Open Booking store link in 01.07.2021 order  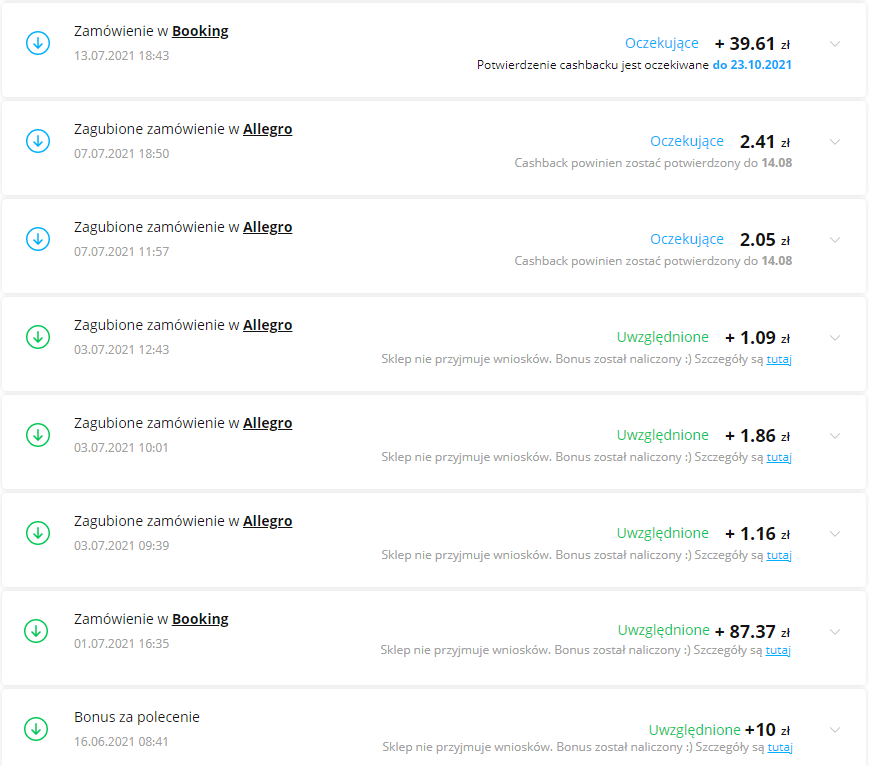[200, 619]
